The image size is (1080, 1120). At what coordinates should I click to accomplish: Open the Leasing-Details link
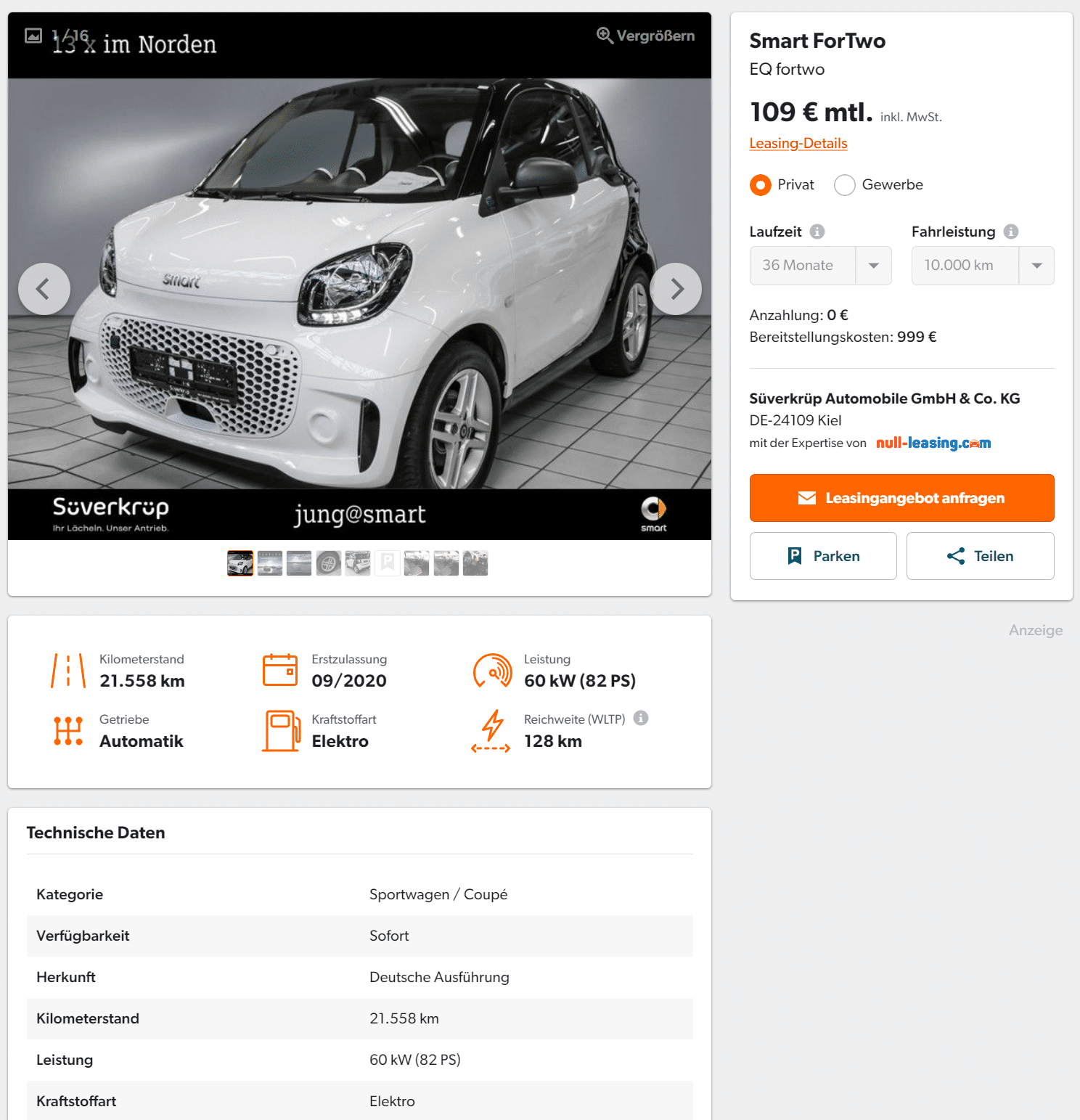click(798, 143)
